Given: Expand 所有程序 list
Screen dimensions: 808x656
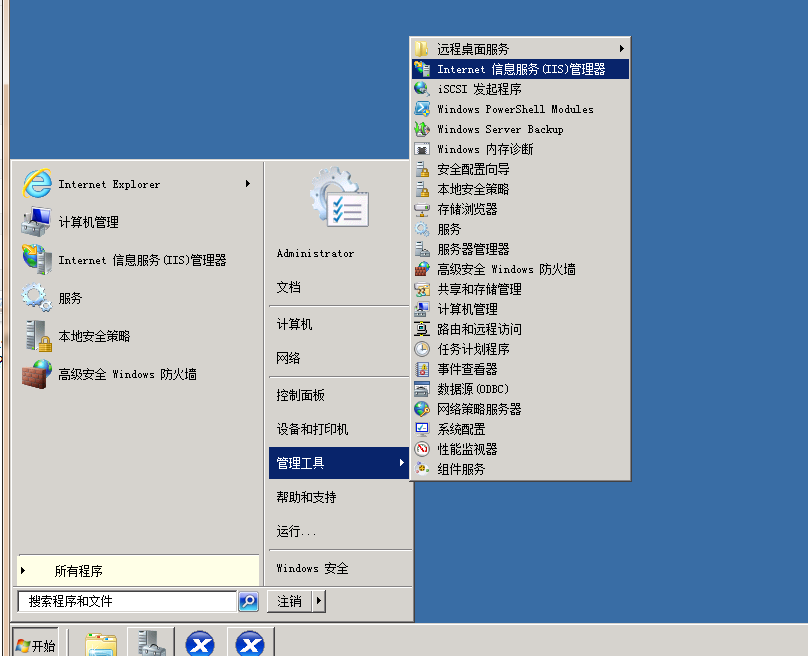Looking at the screenshot, I should click(138, 570).
